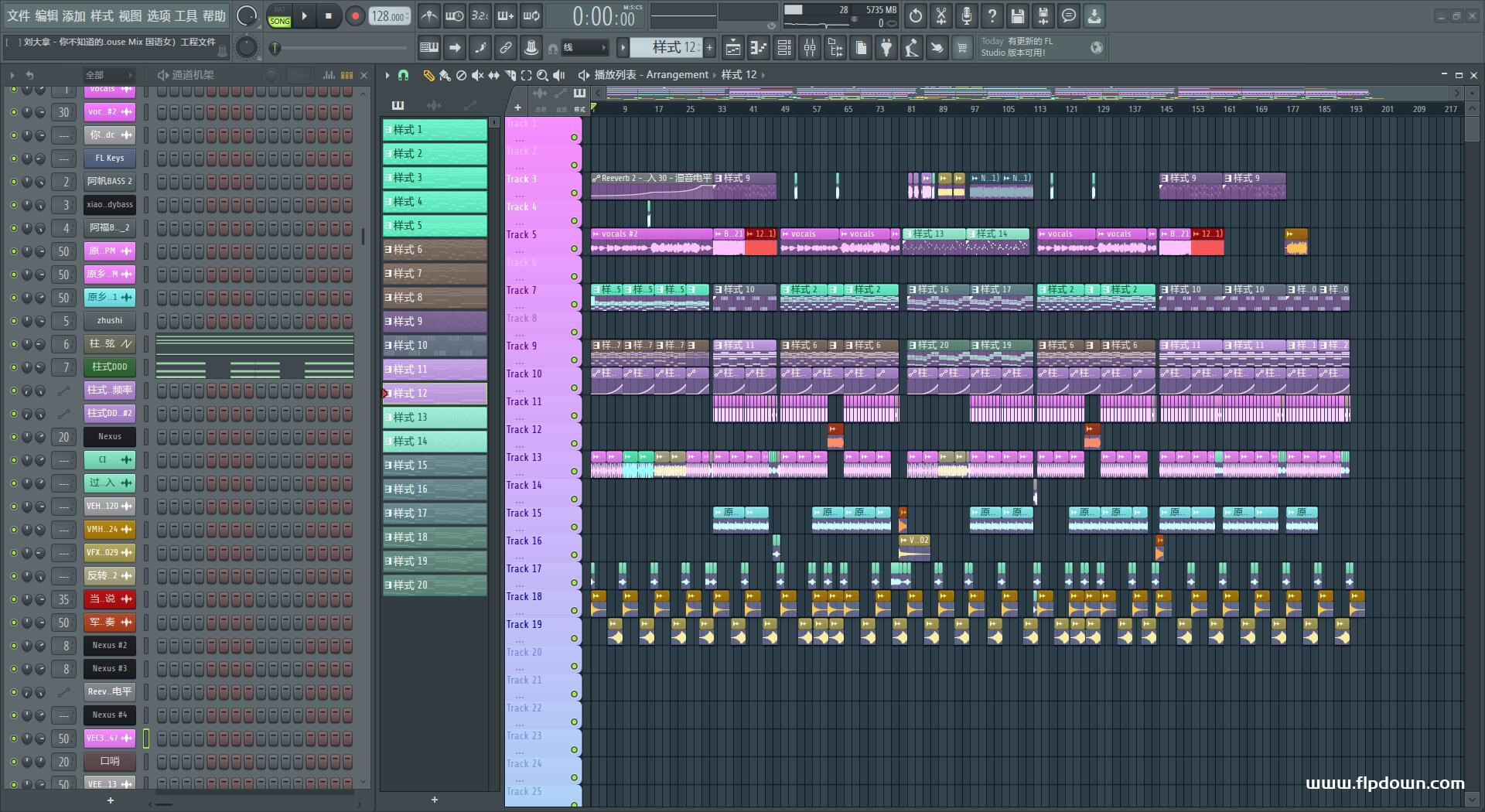
Task: Open the tempo tapper icon
Action: coord(912,48)
